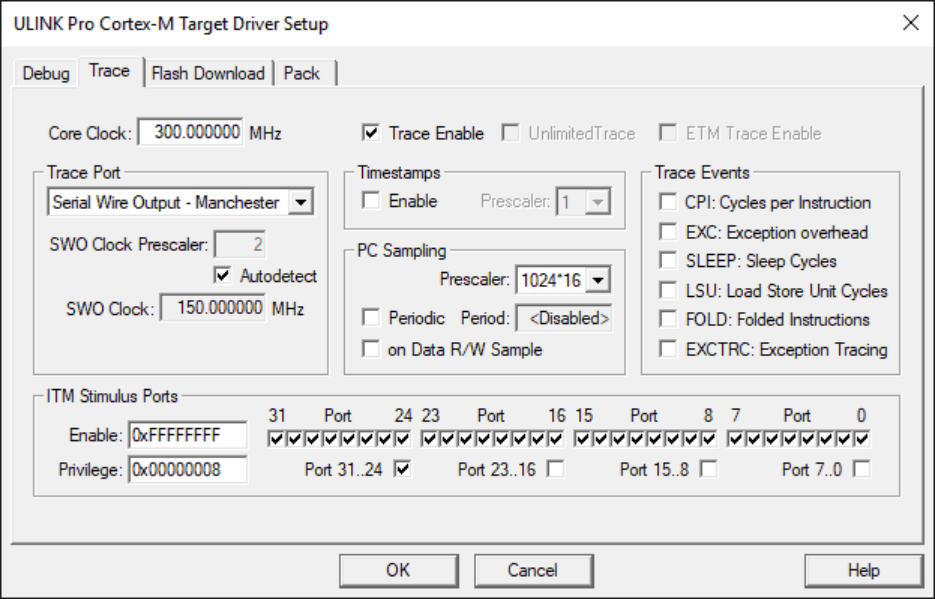This screenshot has height=599, width=935.
Task: Uncheck ITM stimulus port 15 checkbox
Action: point(583,439)
